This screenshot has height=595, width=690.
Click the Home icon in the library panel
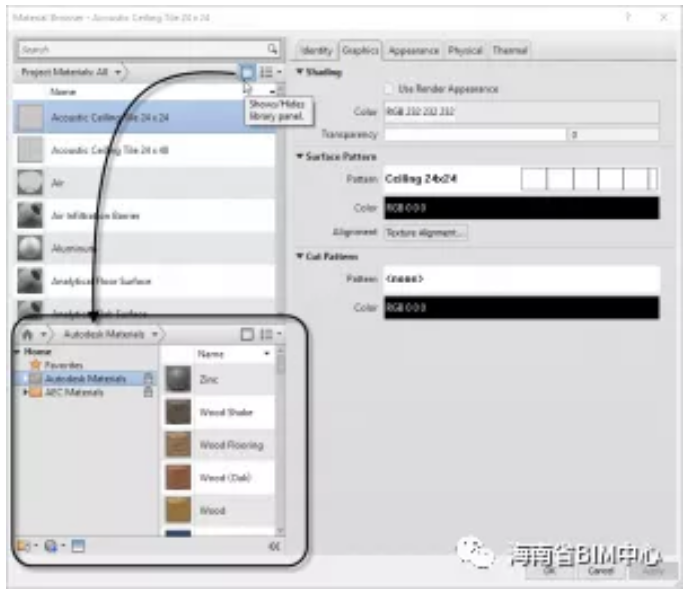coord(27,335)
